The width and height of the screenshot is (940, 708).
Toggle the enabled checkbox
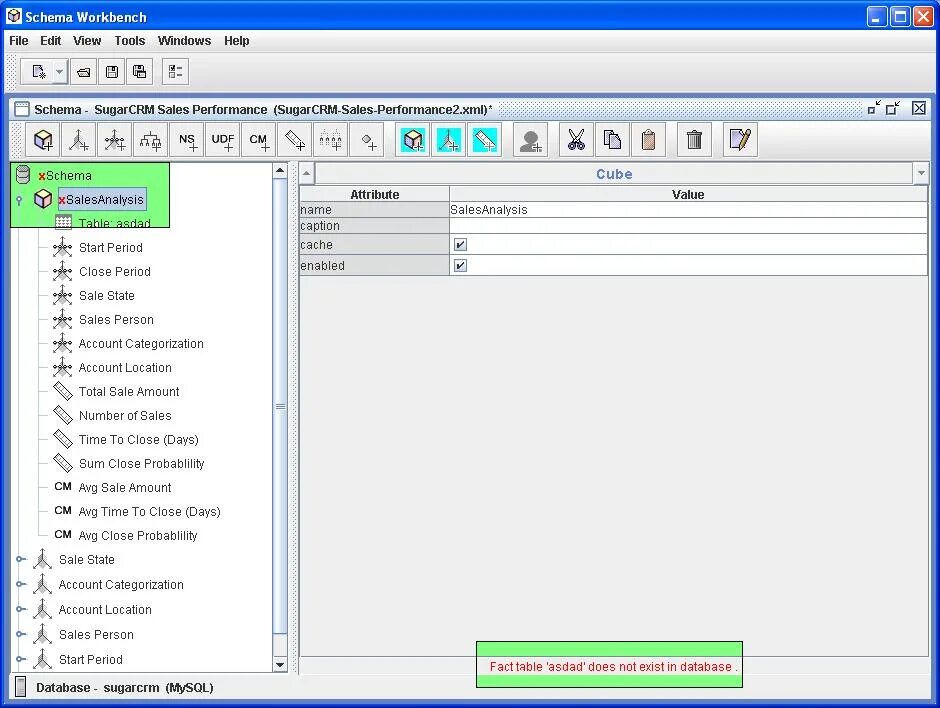pyautogui.click(x=460, y=266)
